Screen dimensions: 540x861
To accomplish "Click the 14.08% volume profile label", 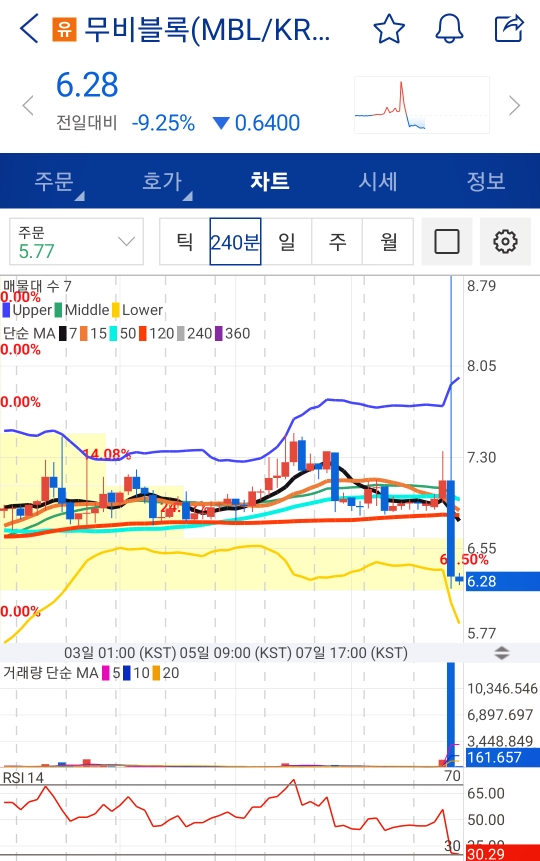I will (107, 454).
